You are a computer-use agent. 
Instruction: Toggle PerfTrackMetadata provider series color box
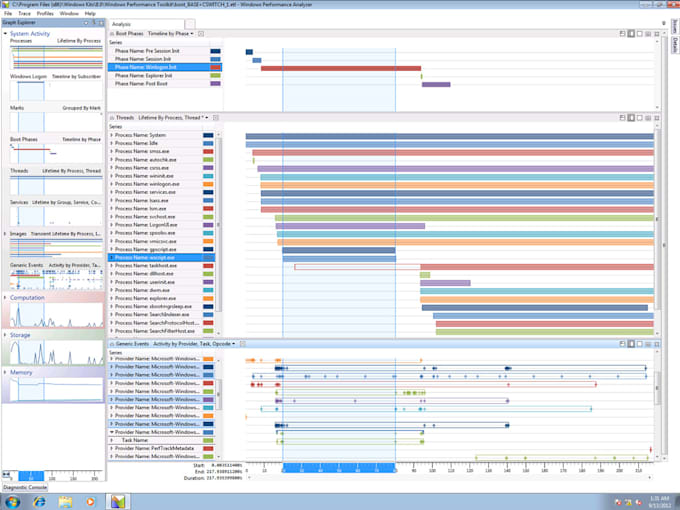[x=208, y=448]
